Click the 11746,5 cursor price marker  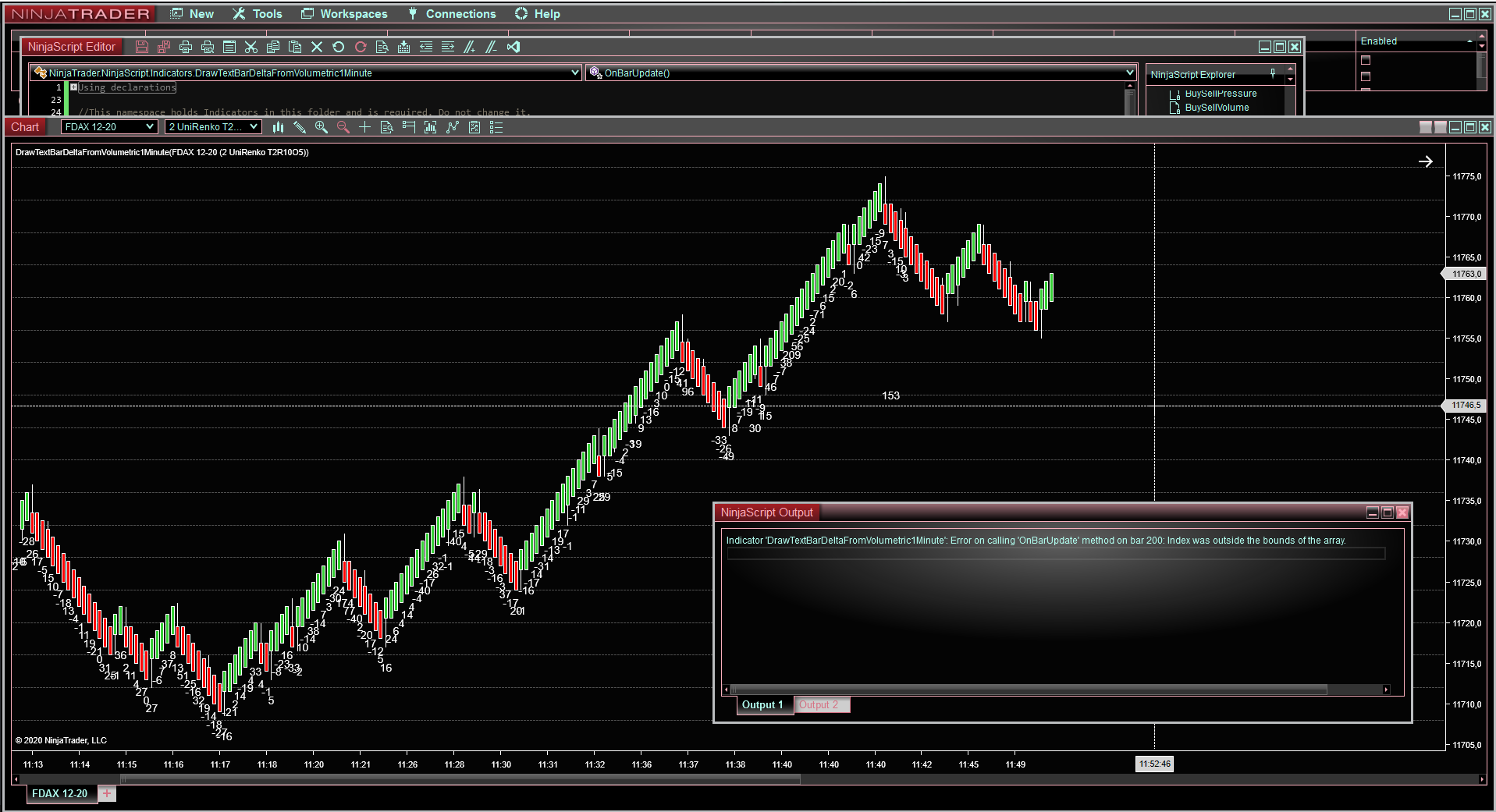point(1465,406)
